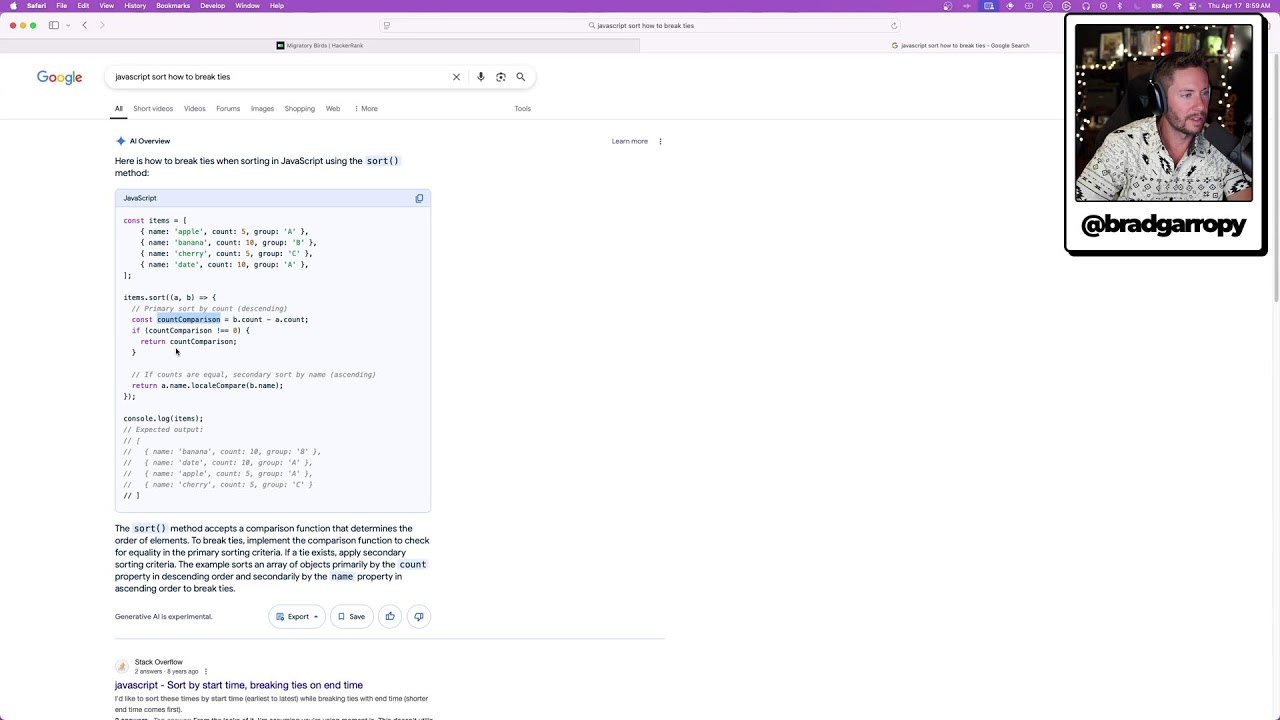Open the History menu
The width and height of the screenshot is (1280, 720).
135,6
